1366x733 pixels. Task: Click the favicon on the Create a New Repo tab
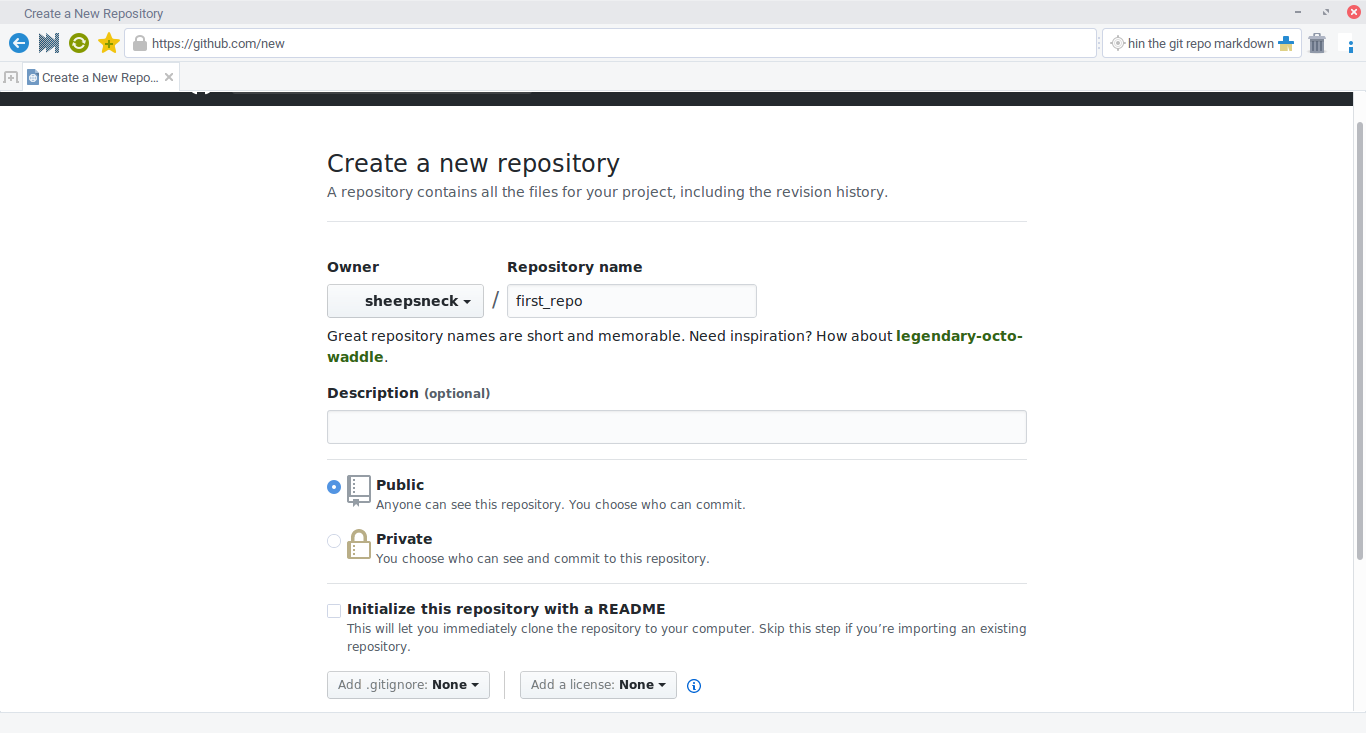tap(33, 77)
